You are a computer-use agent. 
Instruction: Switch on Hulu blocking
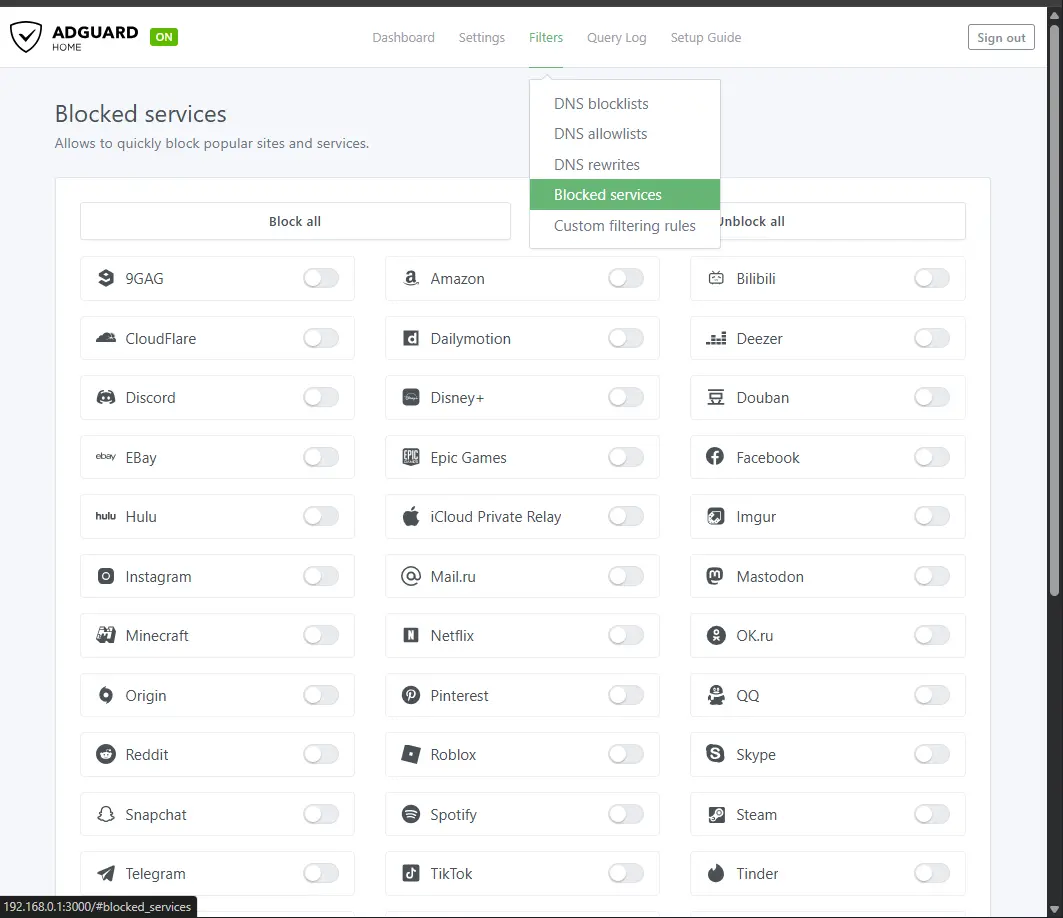point(321,516)
